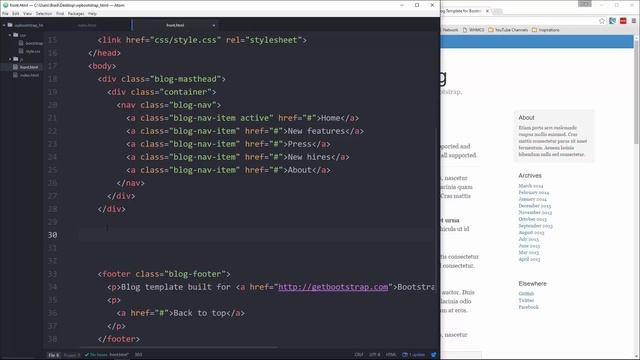Screen dimensions: 640x360
Task: Select the Blog Template tab in browser
Action: pyautogui.click(x=463, y=11)
